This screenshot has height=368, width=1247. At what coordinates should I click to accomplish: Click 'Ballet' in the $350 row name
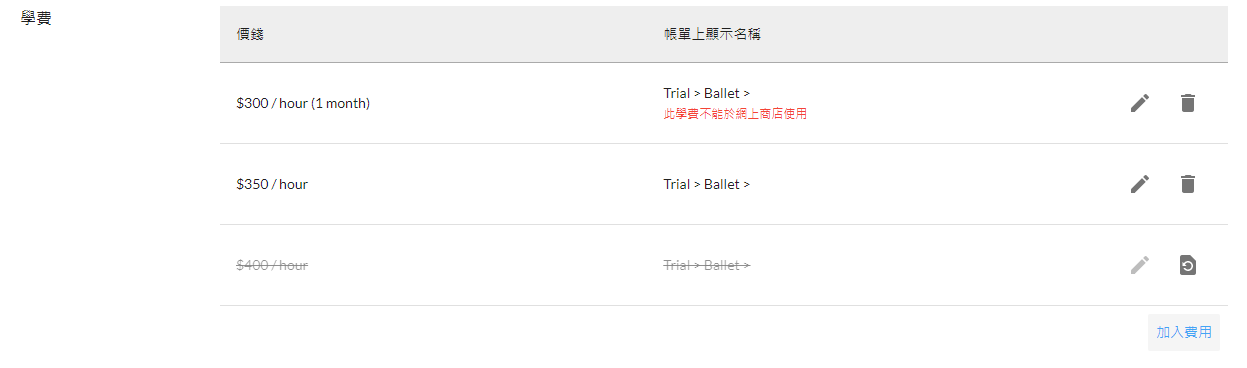(722, 184)
